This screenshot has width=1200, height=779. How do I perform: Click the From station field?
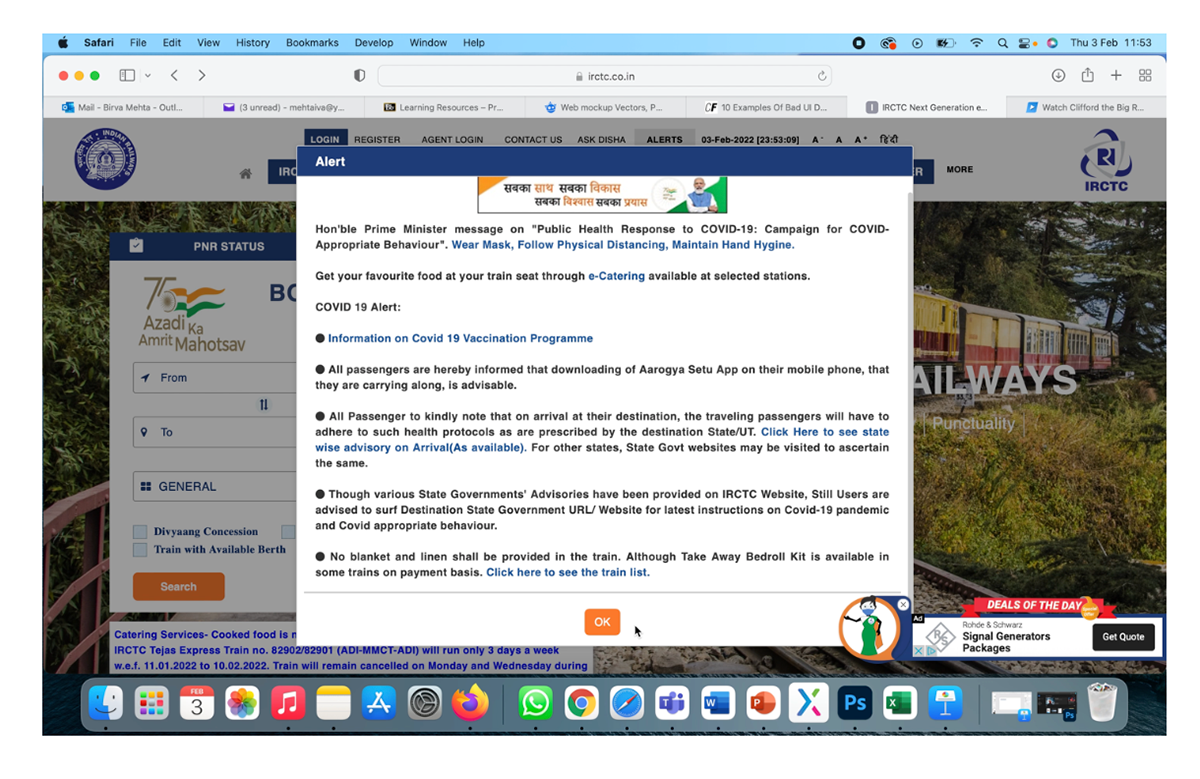point(215,378)
